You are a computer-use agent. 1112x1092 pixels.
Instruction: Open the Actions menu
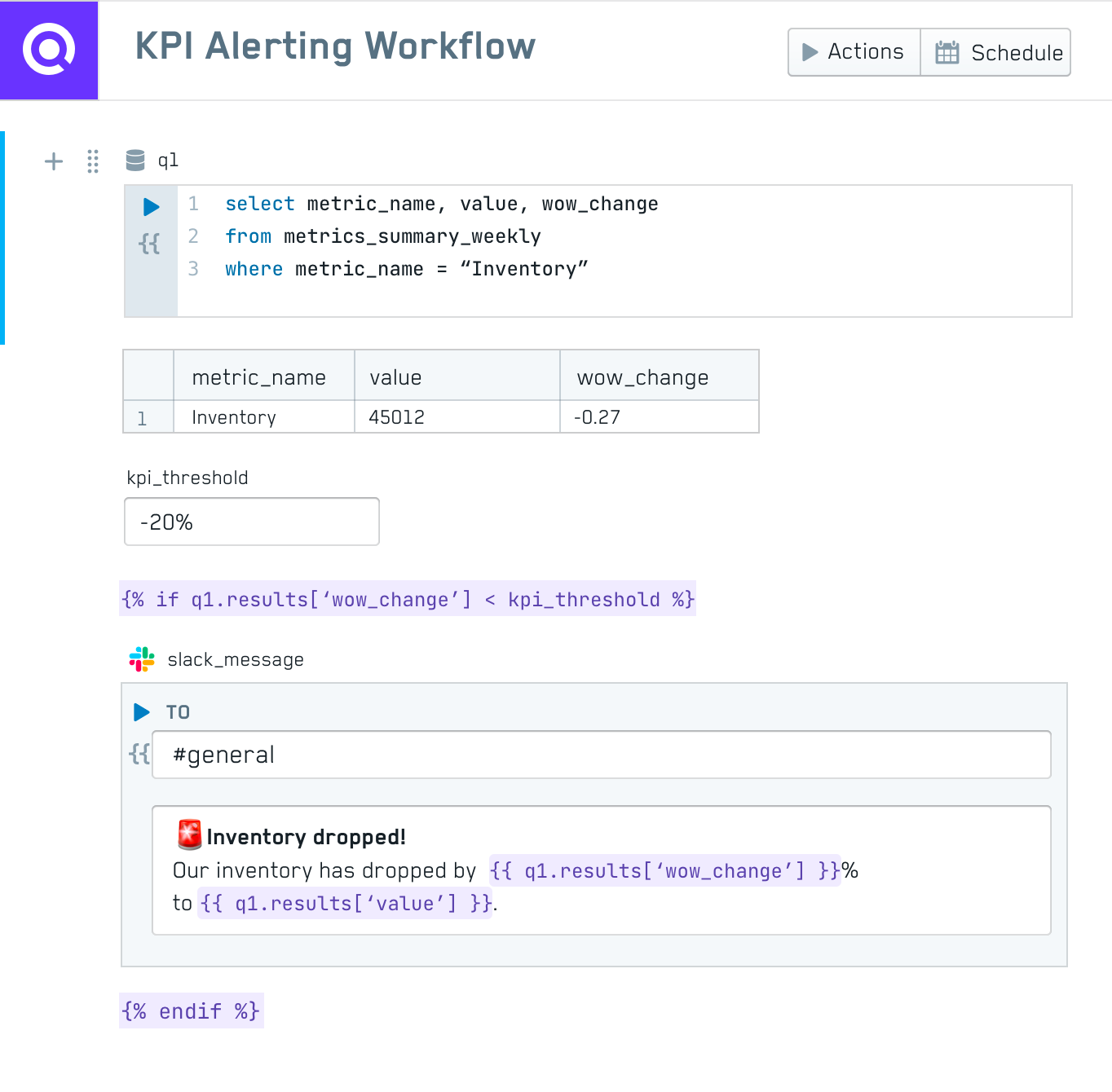pos(854,52)
